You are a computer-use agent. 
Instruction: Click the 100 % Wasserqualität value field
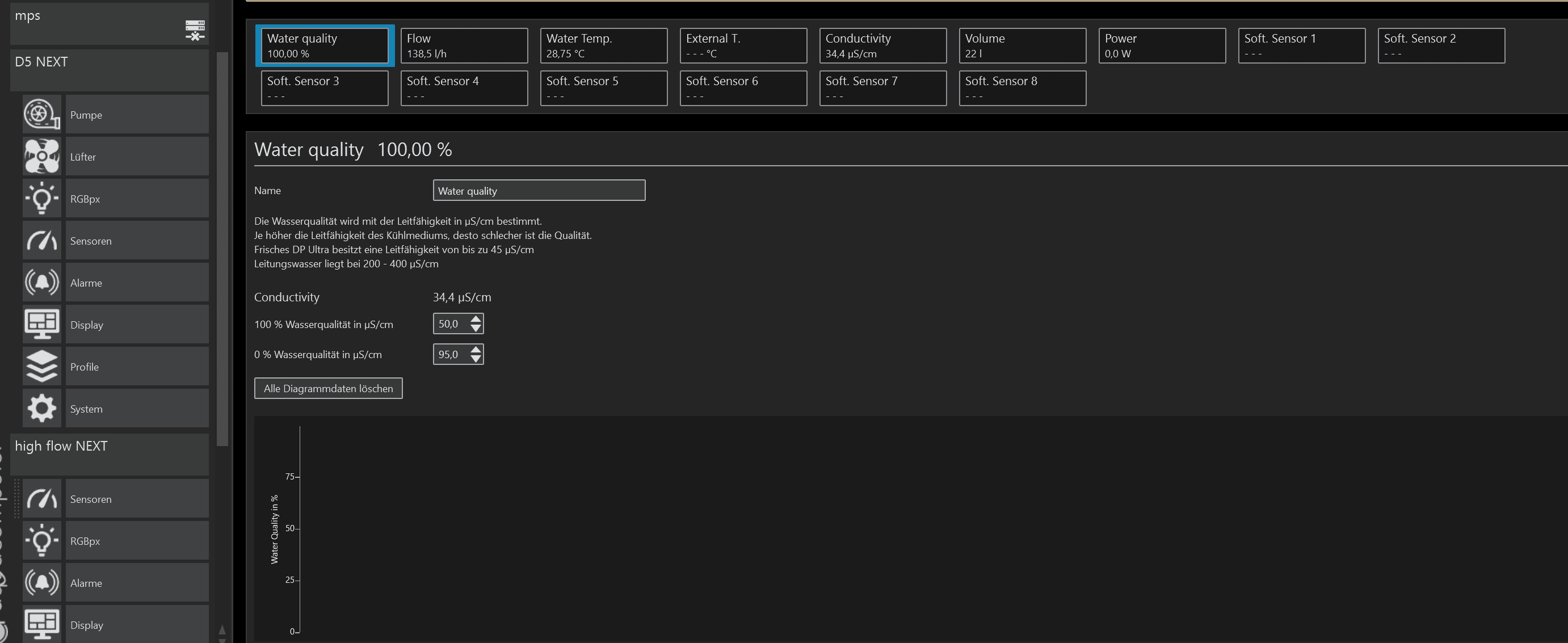[x=451, y=324]
